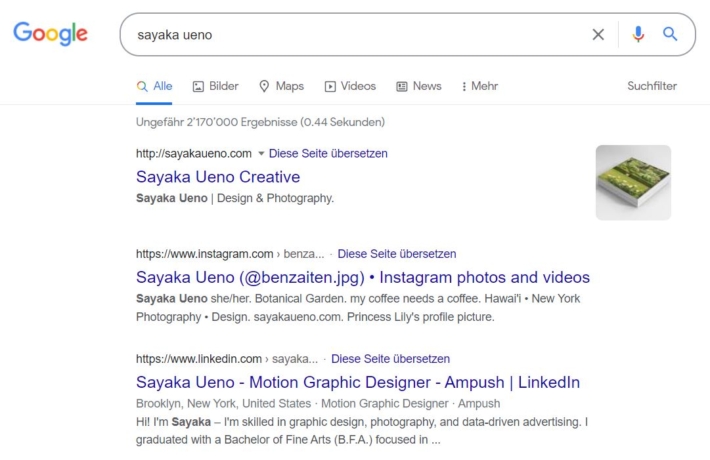Screen dimensions: 710x460
Task: Switch to the Bilder tab
Action: pyautogui.click(x=216, y=86)
